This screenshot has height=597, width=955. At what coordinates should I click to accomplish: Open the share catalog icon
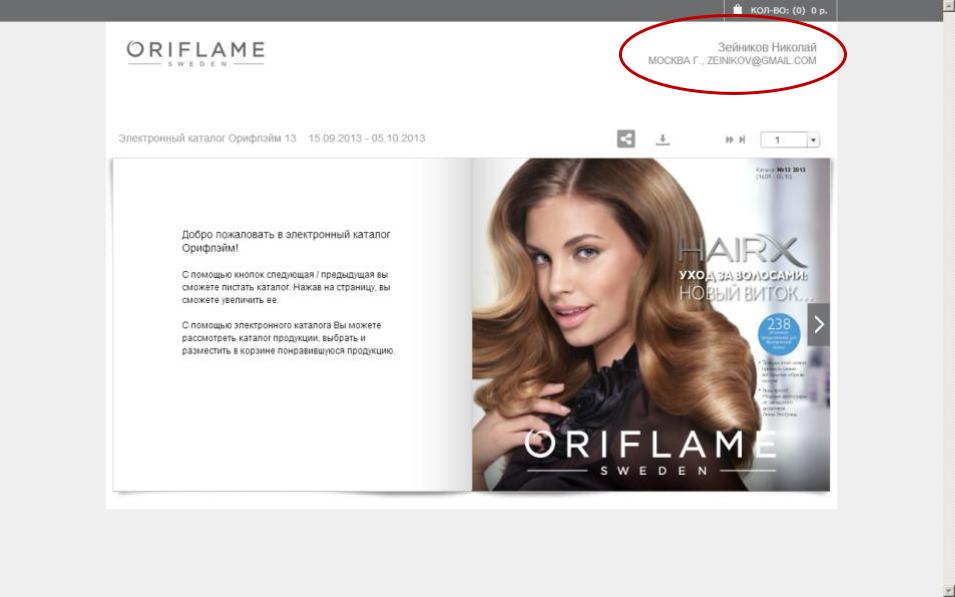[626, 139]
